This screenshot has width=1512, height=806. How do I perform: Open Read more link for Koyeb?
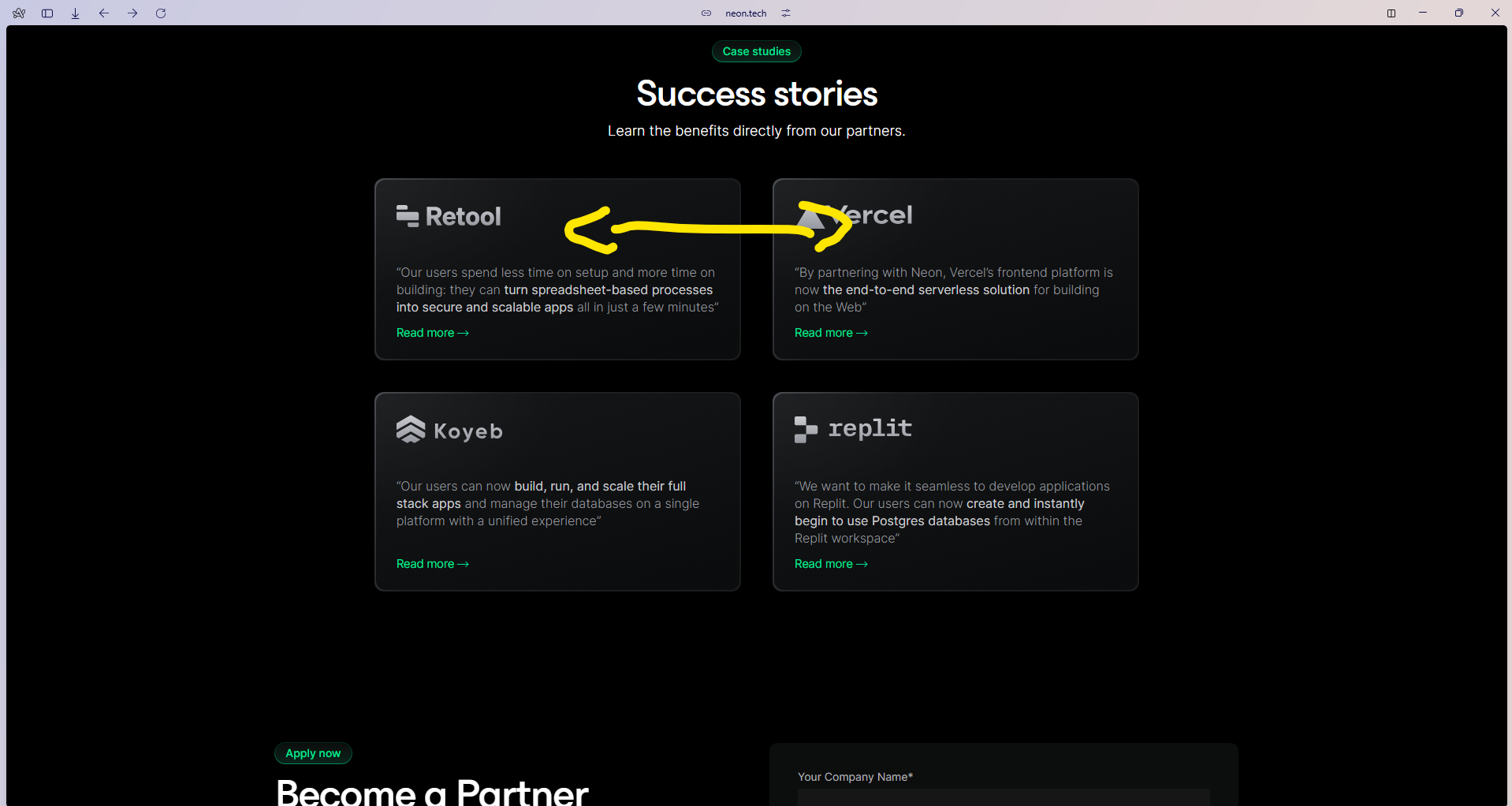click(x=432, y=564)
